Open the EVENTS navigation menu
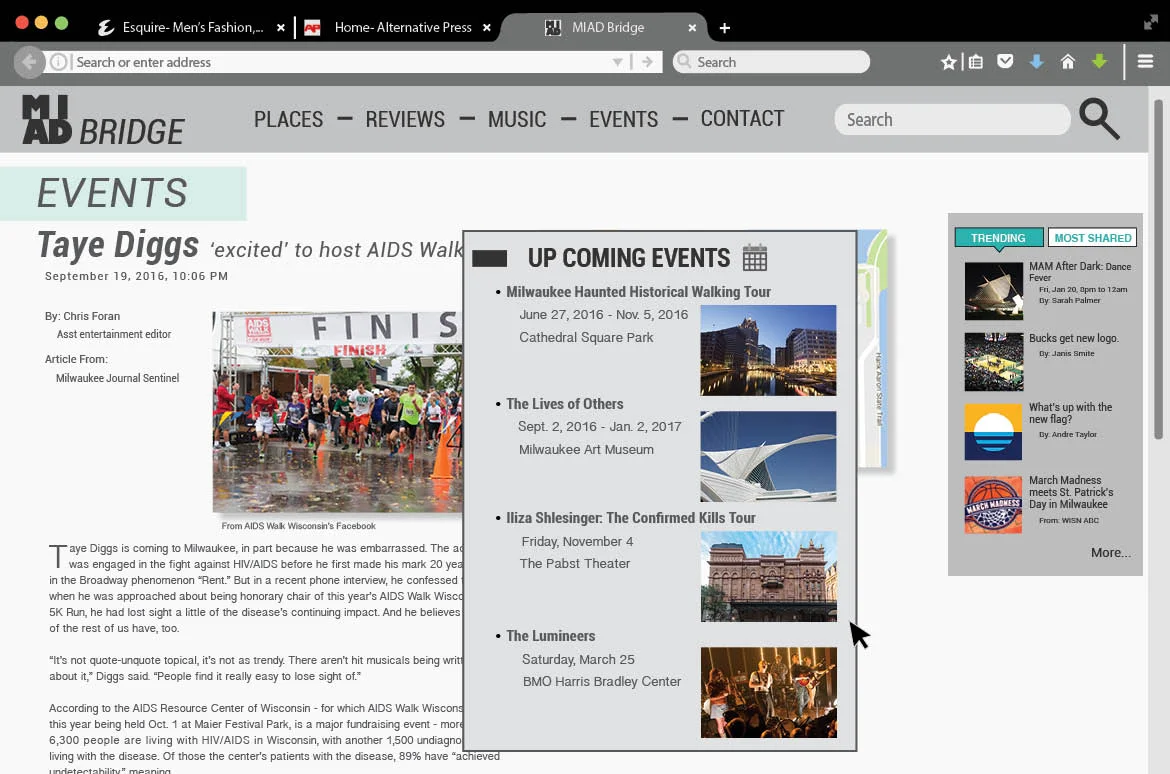Image resolution: width=1170 pixels, height=774 pixels. click(x=623, y=119)
